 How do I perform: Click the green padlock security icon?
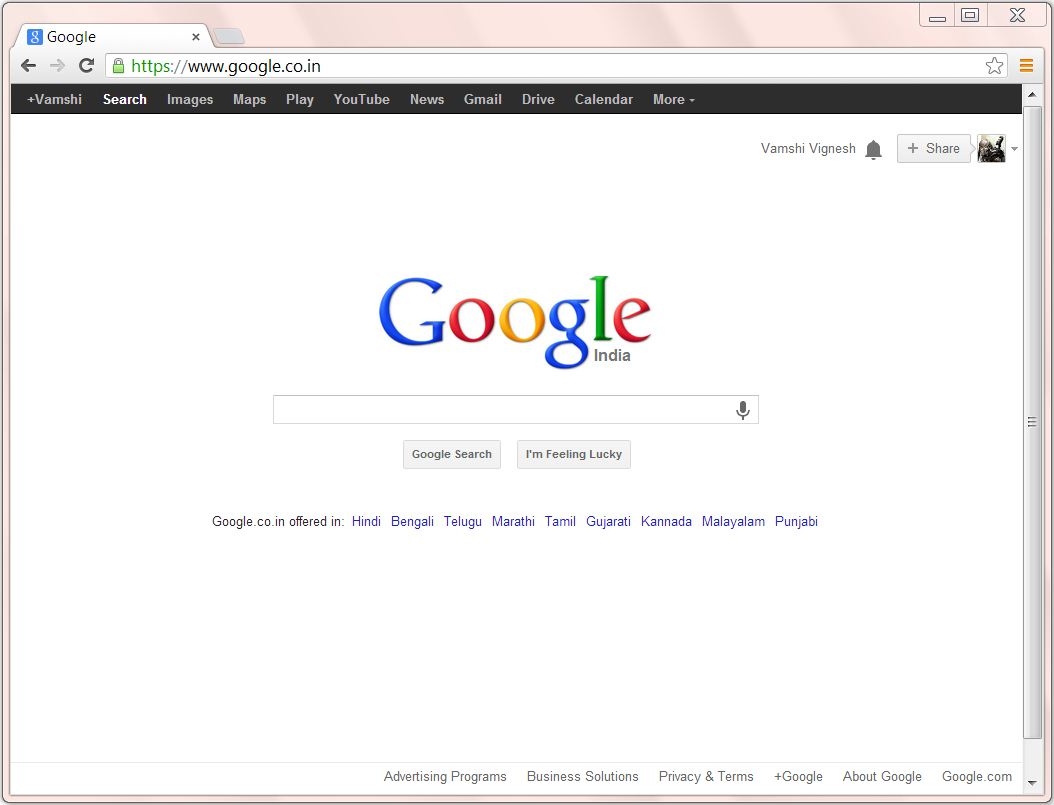(118, 66)
